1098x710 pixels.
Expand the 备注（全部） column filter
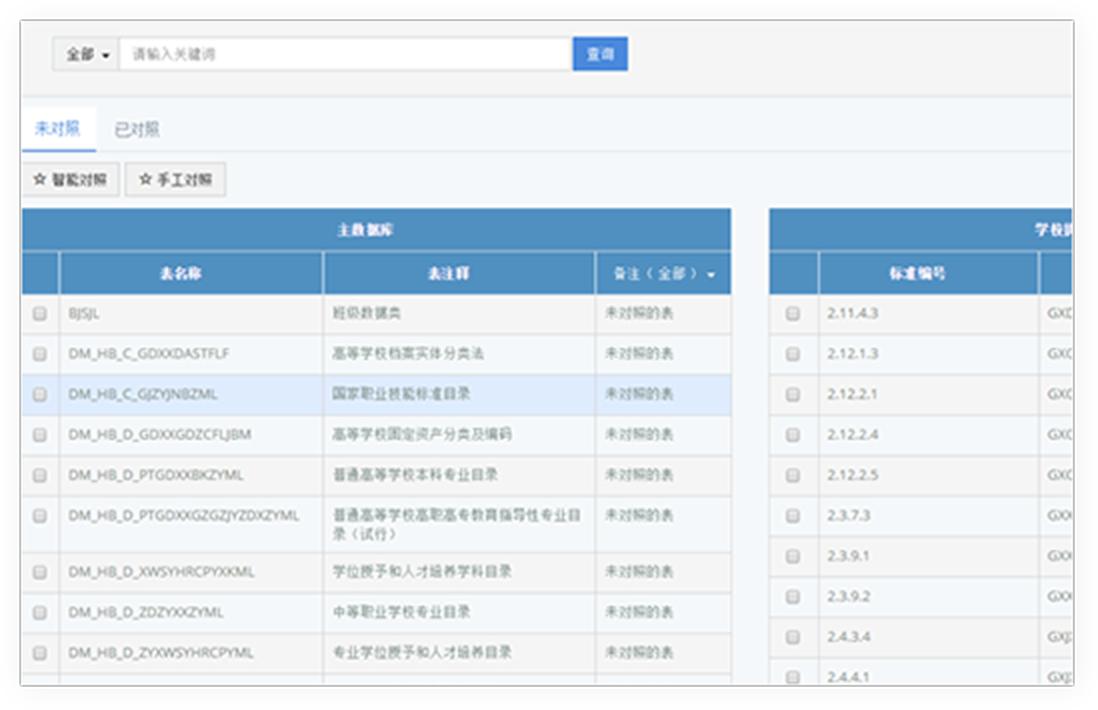(x=664, y=274)
